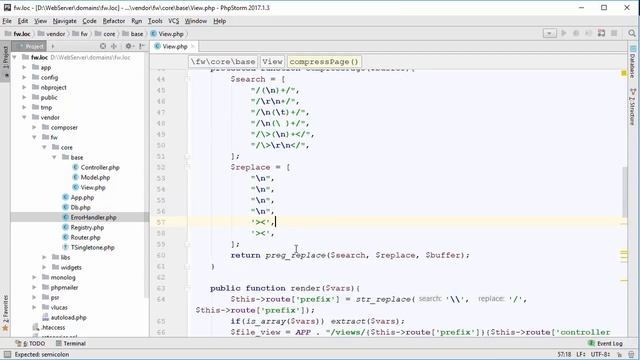Open Project panel settings gear
Viewport: 640px width, 360px height.
point(129,46)
